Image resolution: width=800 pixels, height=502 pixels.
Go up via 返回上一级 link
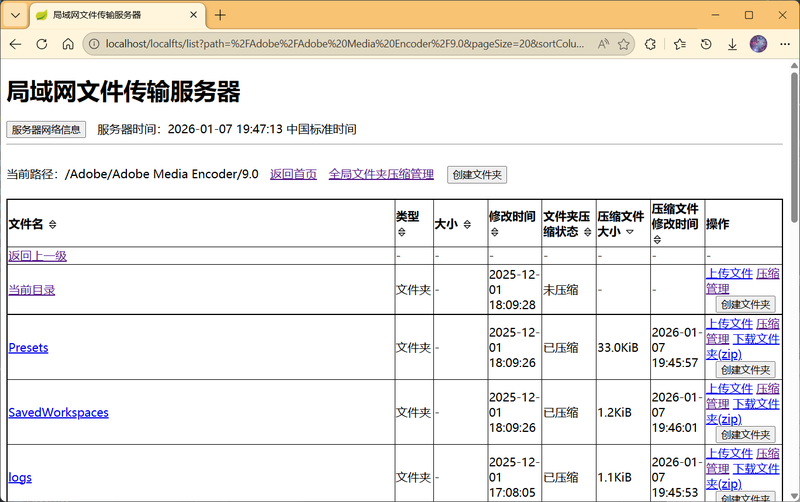click(37, 256)
